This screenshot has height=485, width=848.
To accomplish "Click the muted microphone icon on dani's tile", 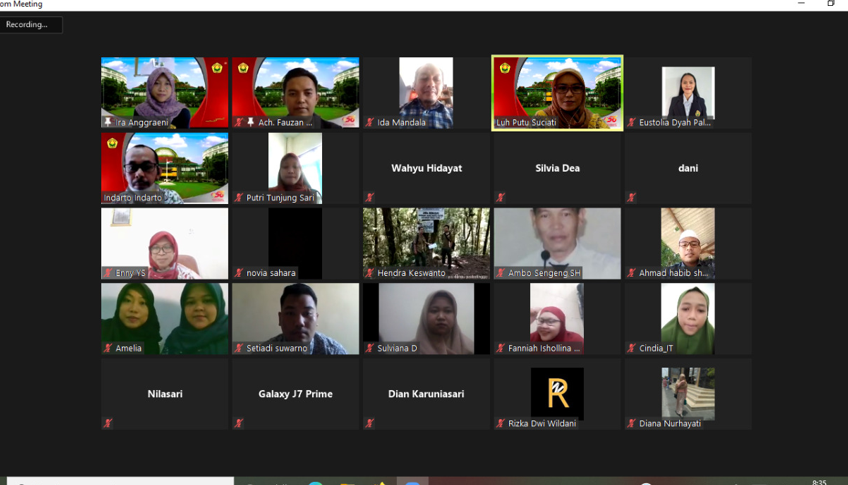I will click(x=632, y=198).
